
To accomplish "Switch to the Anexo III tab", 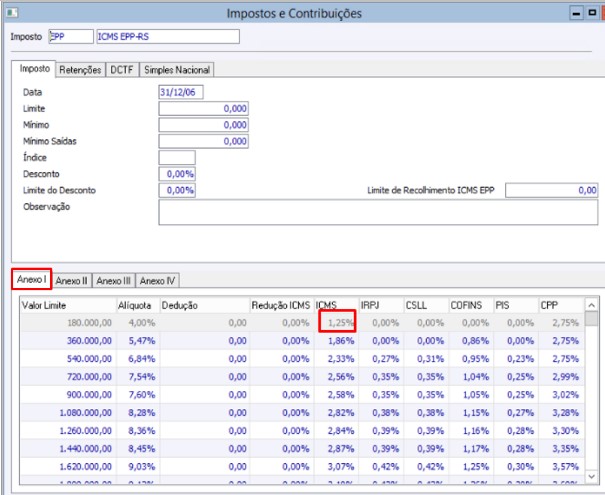I will click(113, 280).
